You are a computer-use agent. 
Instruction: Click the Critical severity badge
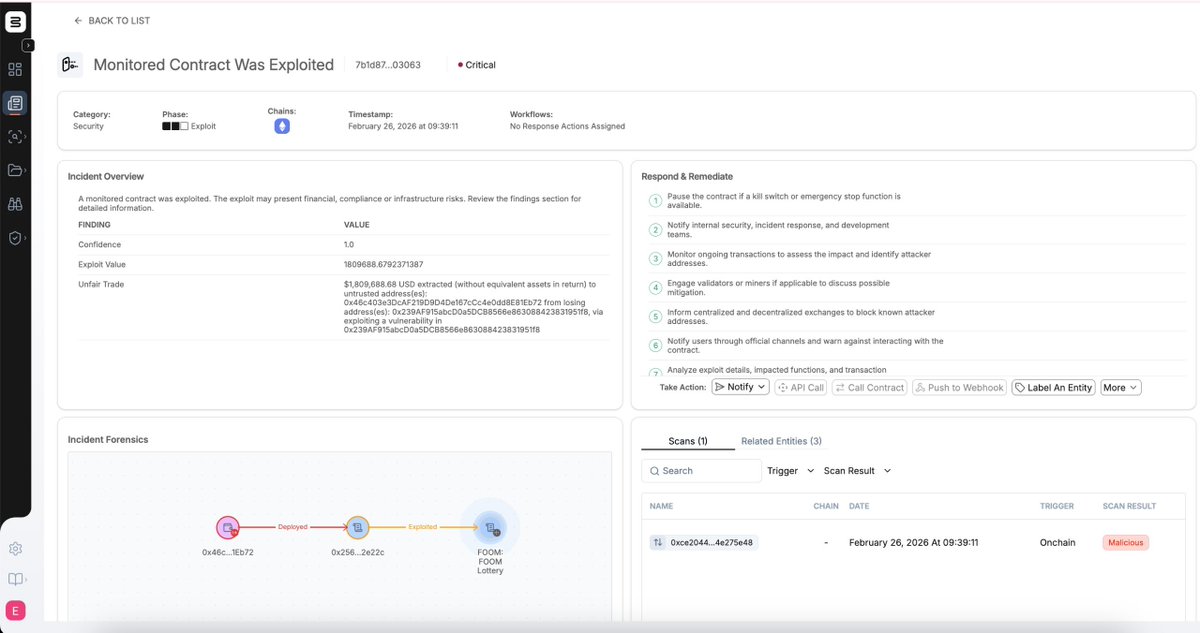pyautogui.click(x=477, y=65)
